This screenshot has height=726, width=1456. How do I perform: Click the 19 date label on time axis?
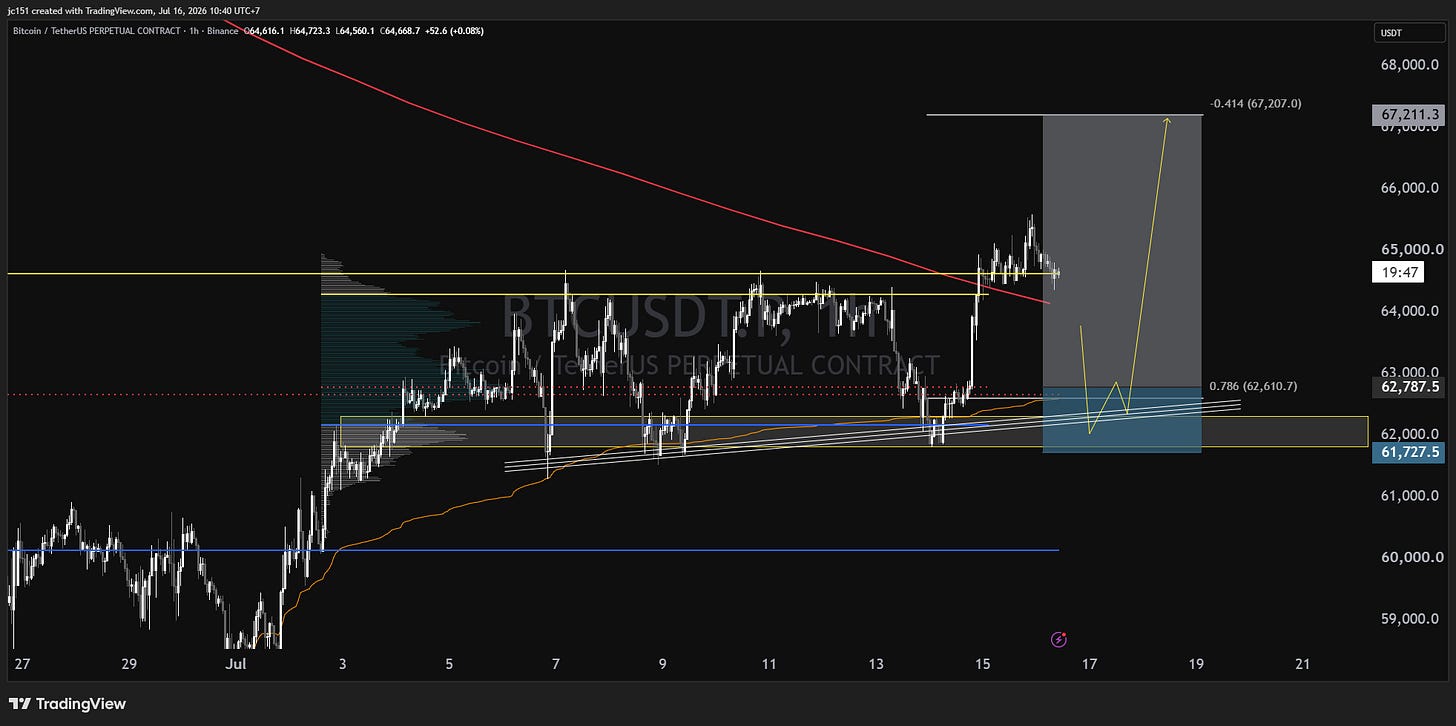(x=1196, y=663)
